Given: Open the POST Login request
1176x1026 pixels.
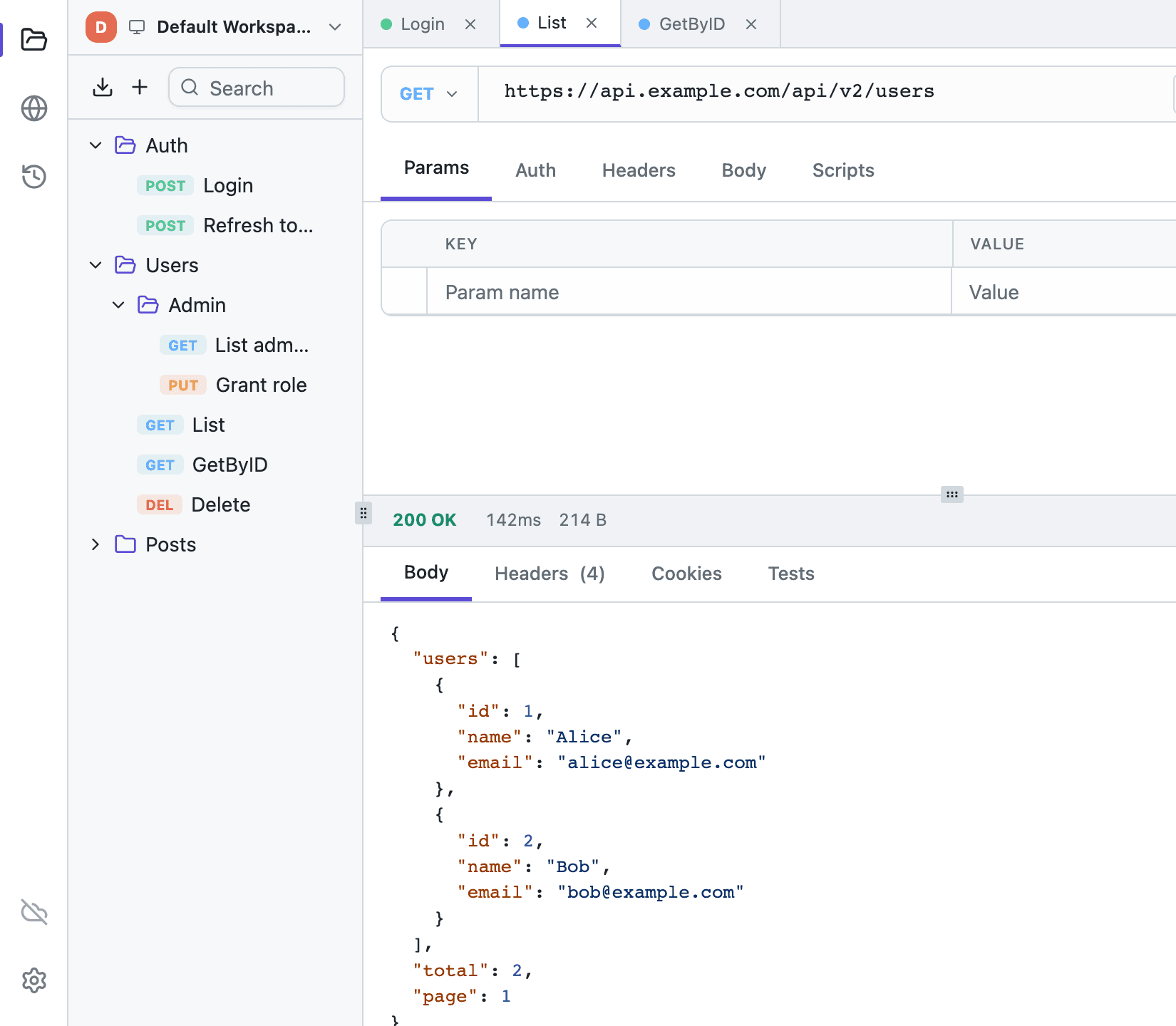Looking at the screenshot, I should click(x=215, y=185).
